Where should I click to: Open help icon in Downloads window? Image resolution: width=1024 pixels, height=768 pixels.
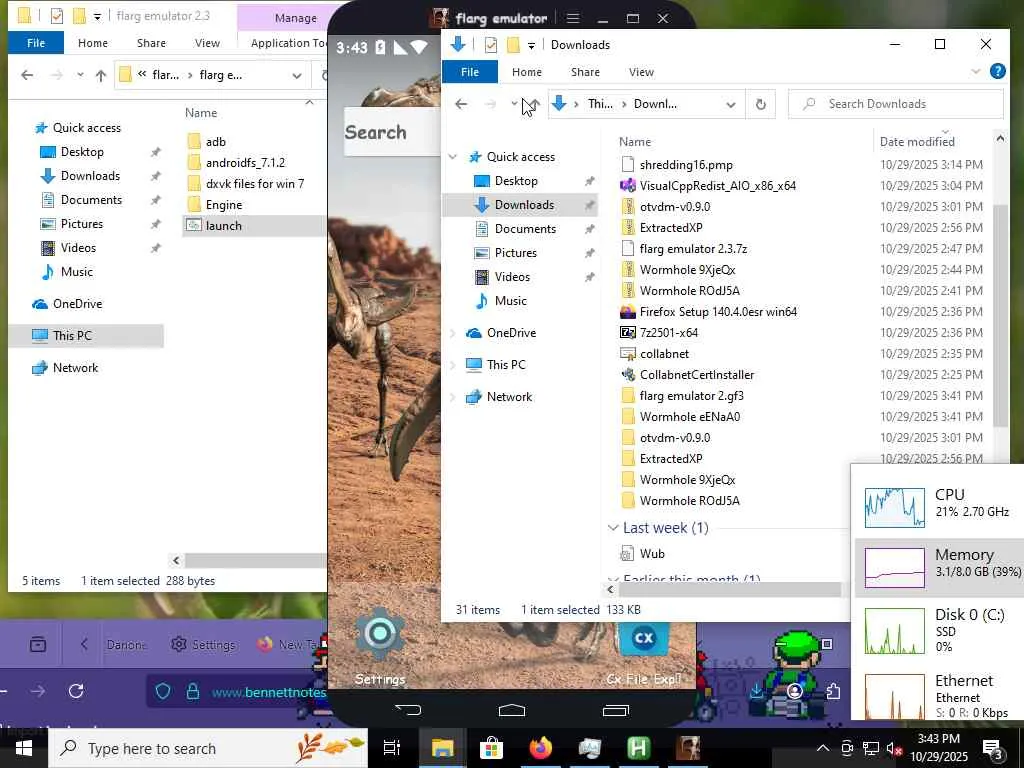[x=997, y=71]
